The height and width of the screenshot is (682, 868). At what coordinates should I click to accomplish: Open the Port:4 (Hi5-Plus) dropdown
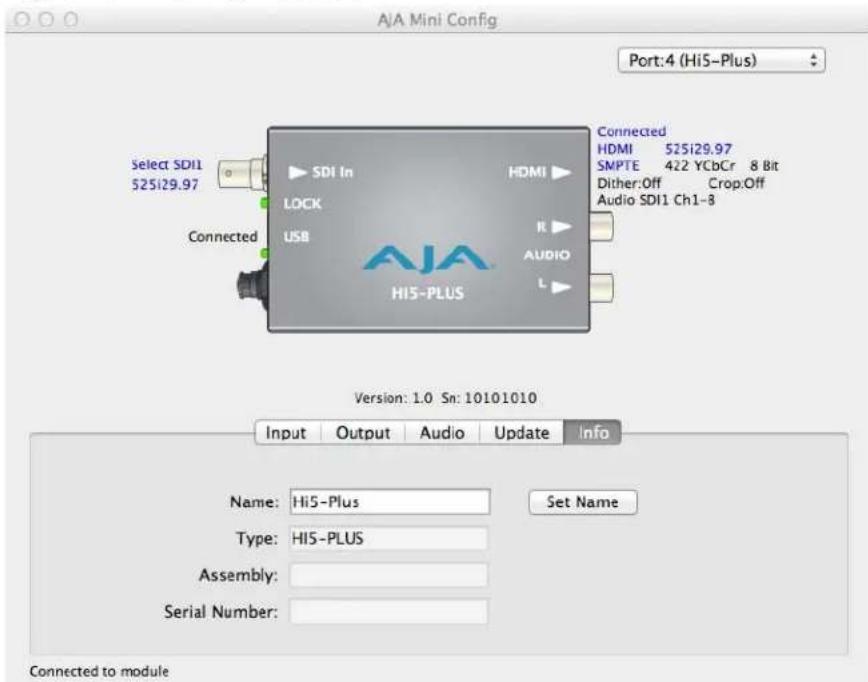pyautogui.click(x=721, y=60)
